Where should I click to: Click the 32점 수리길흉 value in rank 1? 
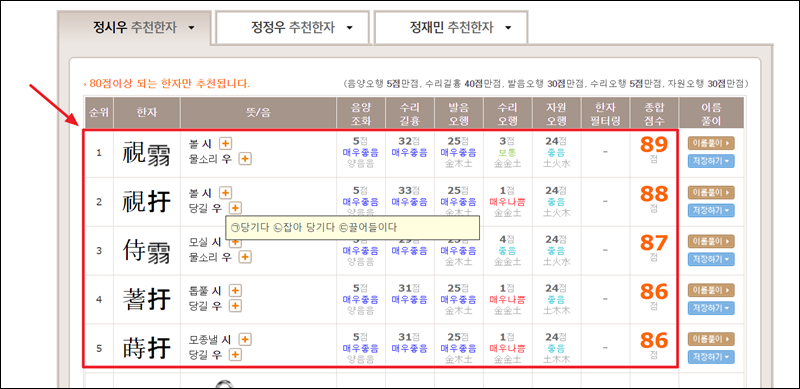[x=409, y=141]
